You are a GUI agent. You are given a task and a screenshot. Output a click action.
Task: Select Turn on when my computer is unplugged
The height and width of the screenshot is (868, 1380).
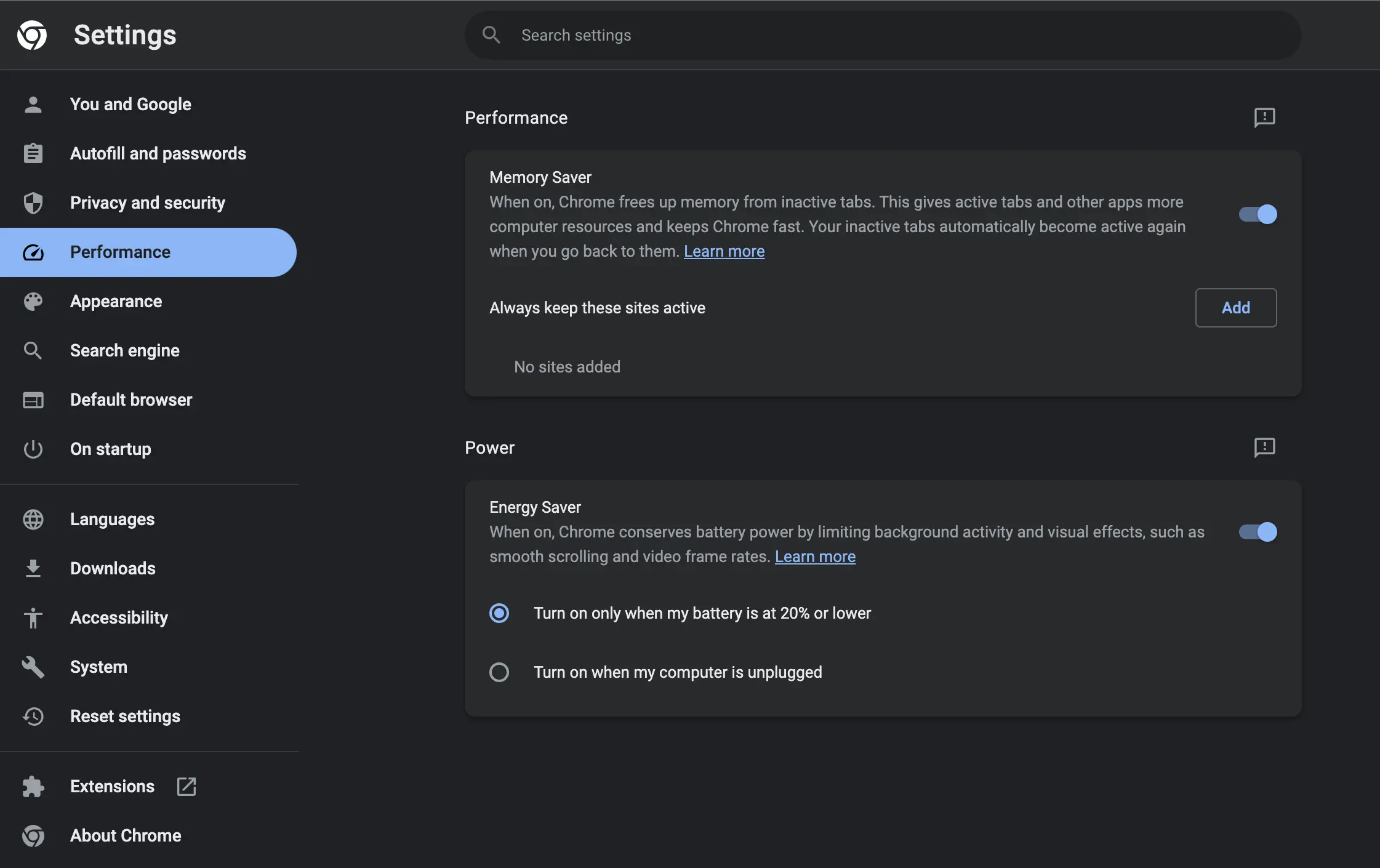(499, 672)
